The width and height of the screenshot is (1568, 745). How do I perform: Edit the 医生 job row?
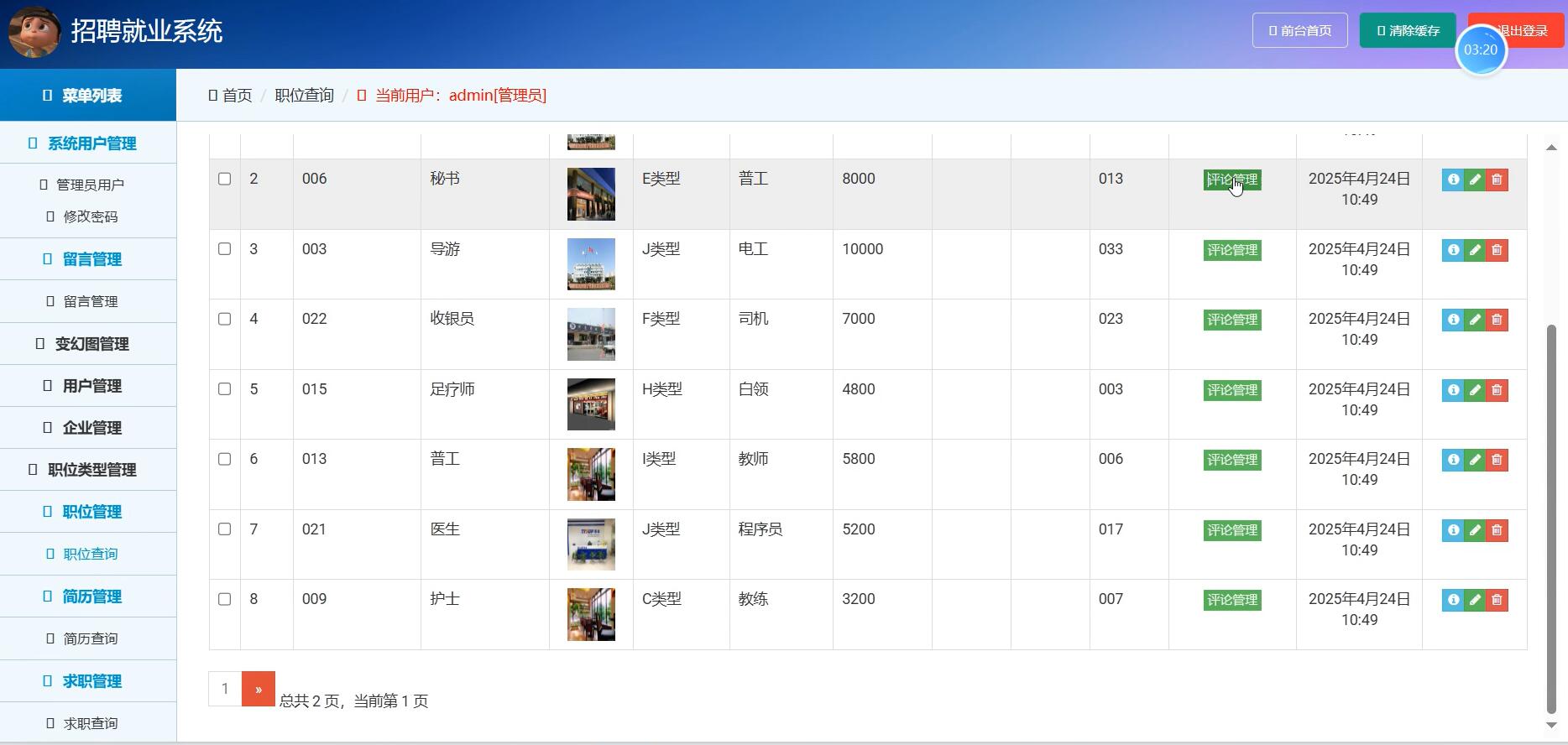(1475, 530)
